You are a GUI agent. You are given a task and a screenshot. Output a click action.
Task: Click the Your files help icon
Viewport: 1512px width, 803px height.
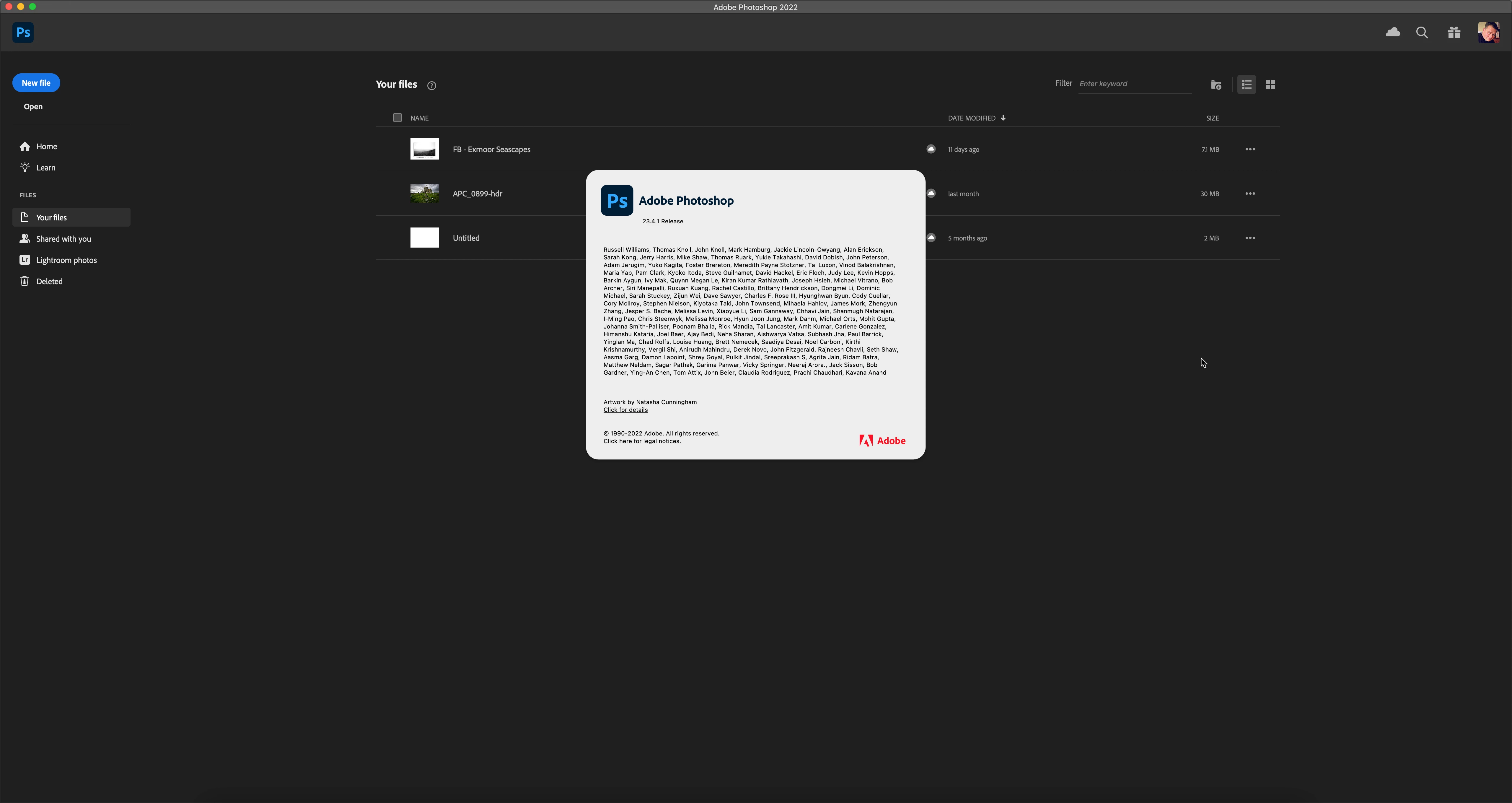(431, 86)
